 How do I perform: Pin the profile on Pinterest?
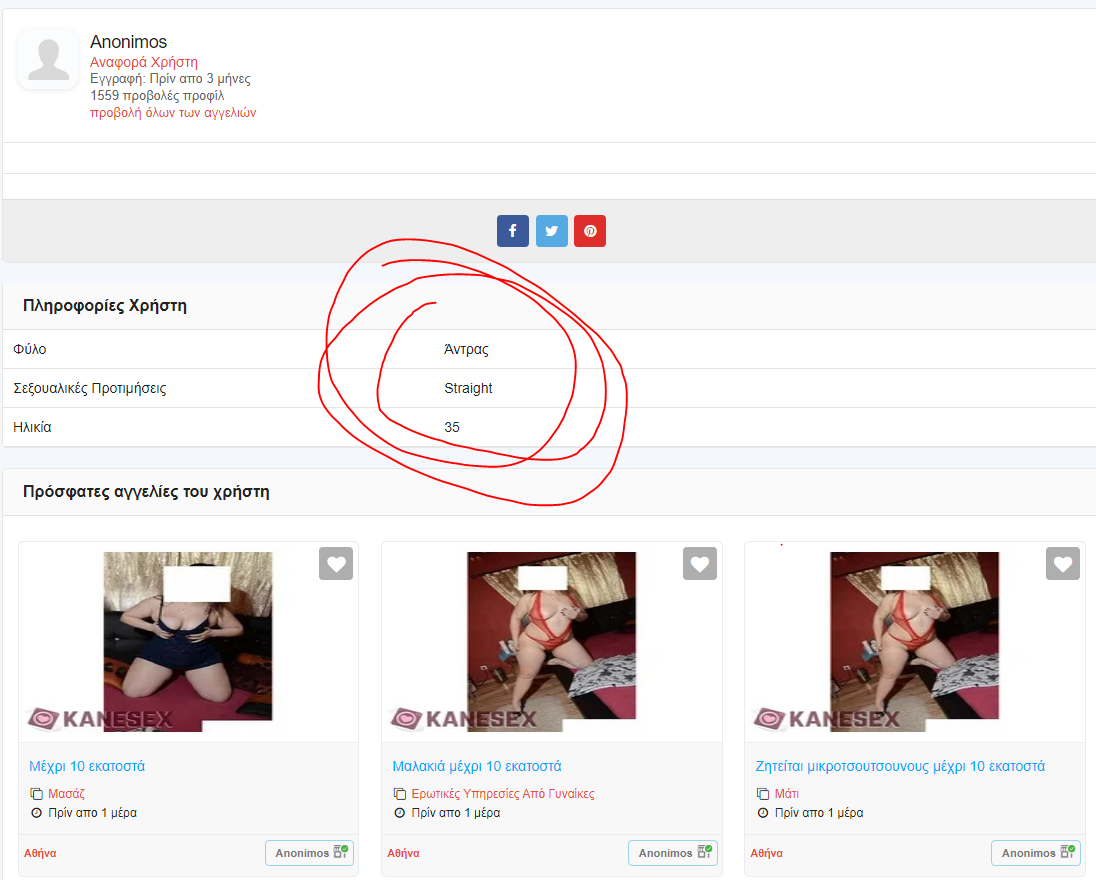590,231
